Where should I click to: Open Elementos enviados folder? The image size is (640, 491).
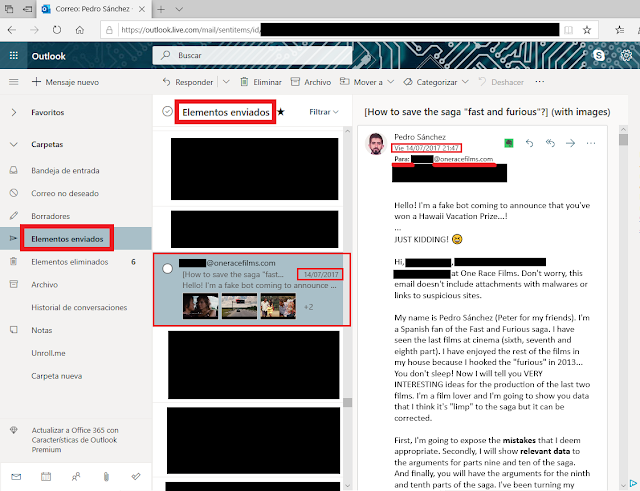coord(67,239)
